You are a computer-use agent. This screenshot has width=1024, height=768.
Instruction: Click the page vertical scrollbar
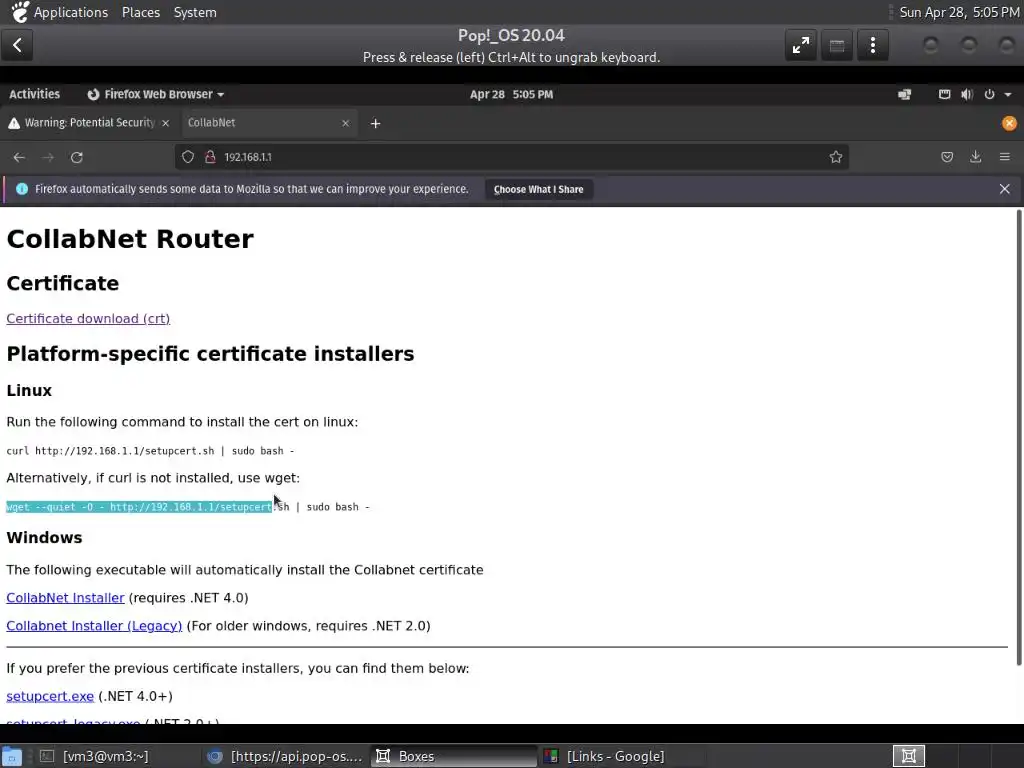(x=1018, y=438)
